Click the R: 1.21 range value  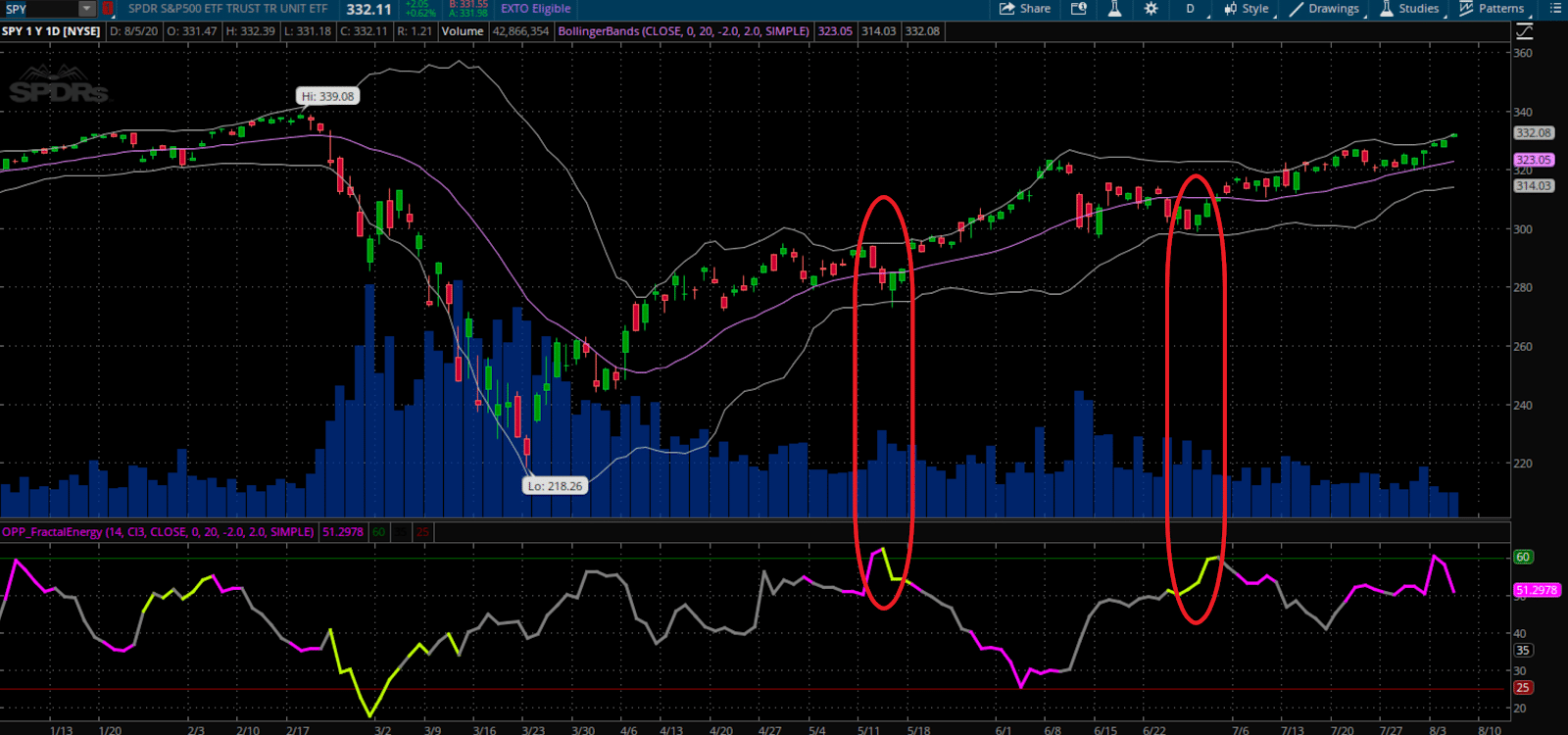tap(415, 31)
